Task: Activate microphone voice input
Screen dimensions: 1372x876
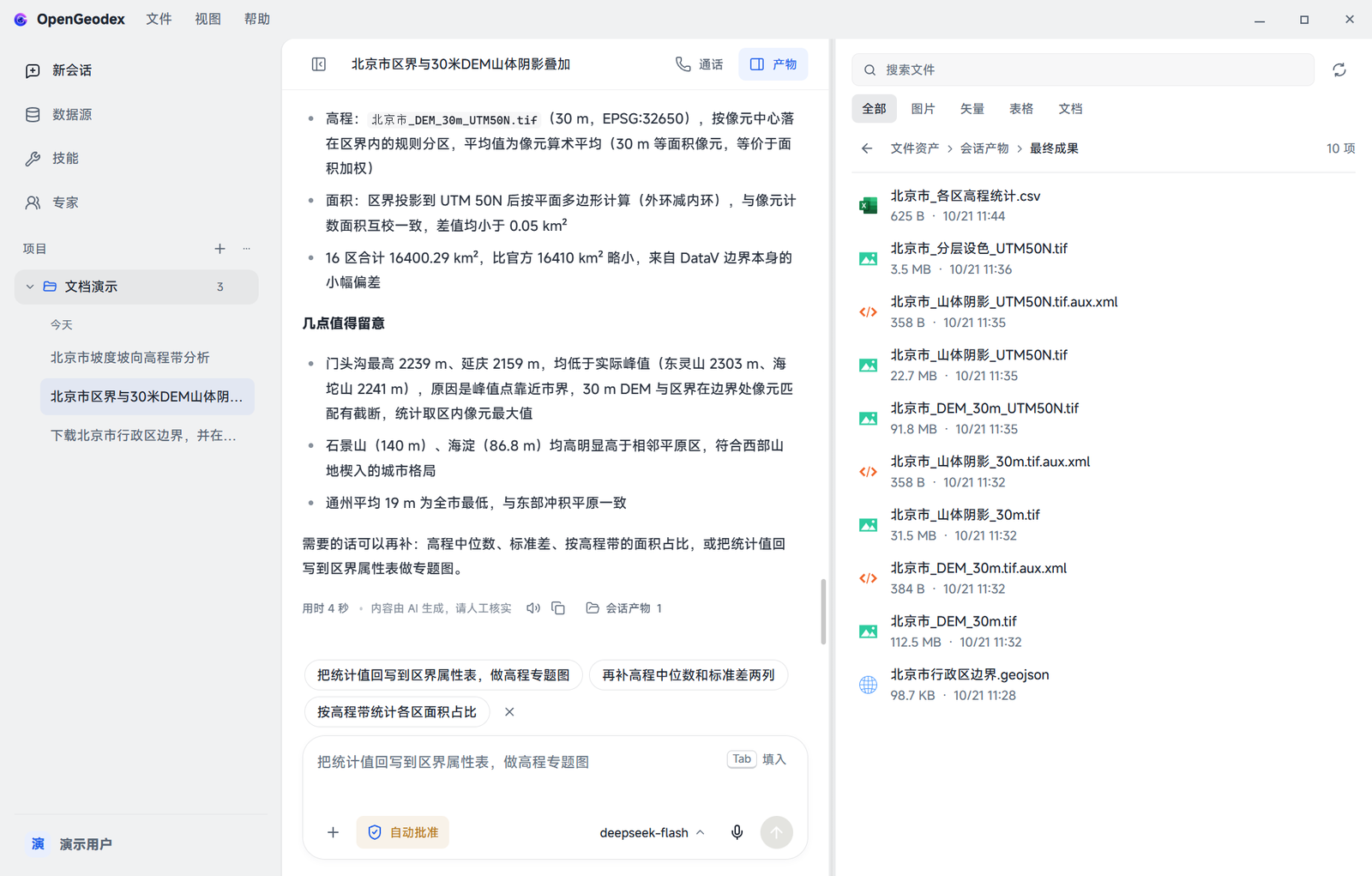Action: pyautogui.click(x=737, y=832)
